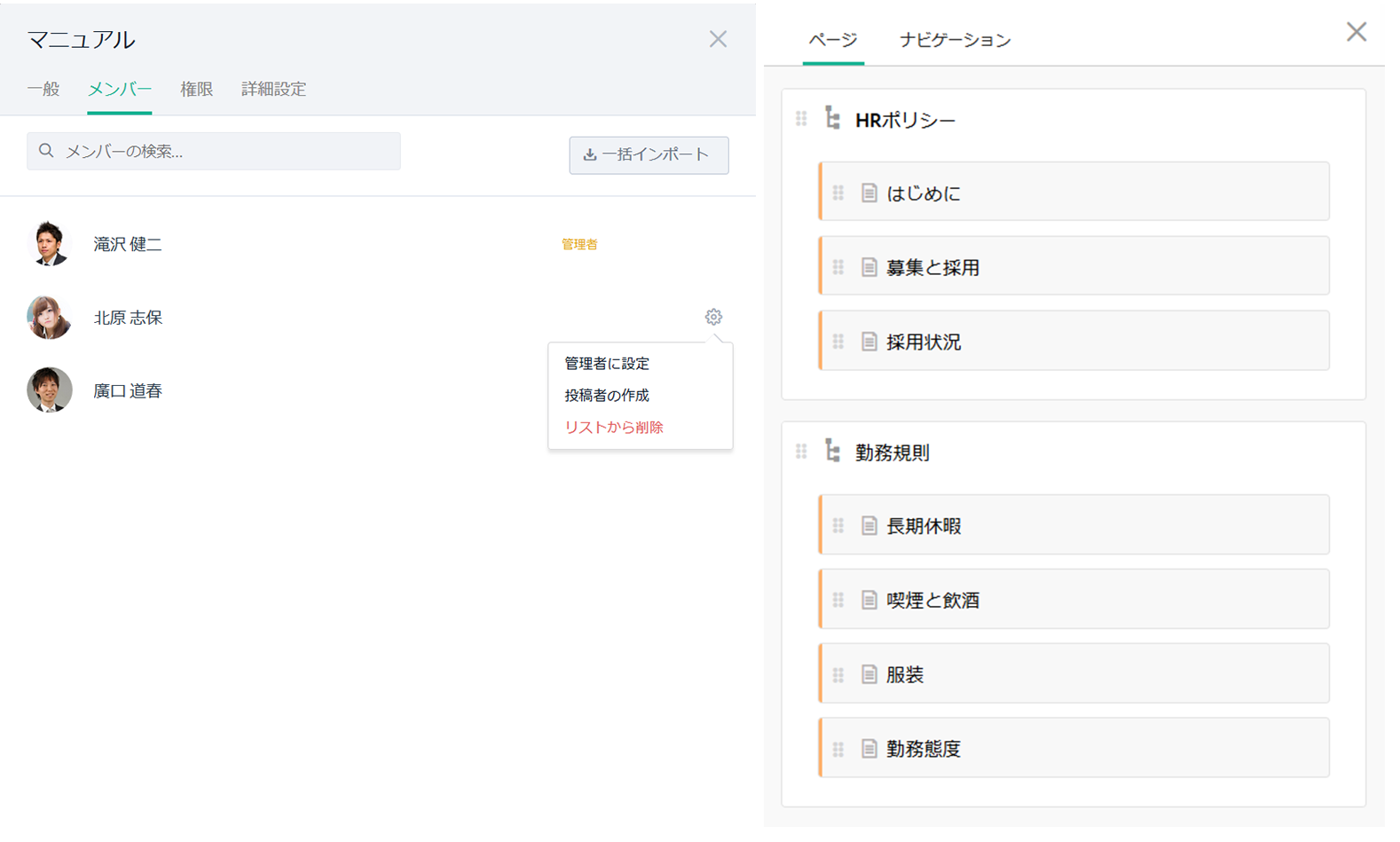Select 管理者に設定 from the member menu
Viewport: 1400px width, 842px height.
(x=607, y=363)
